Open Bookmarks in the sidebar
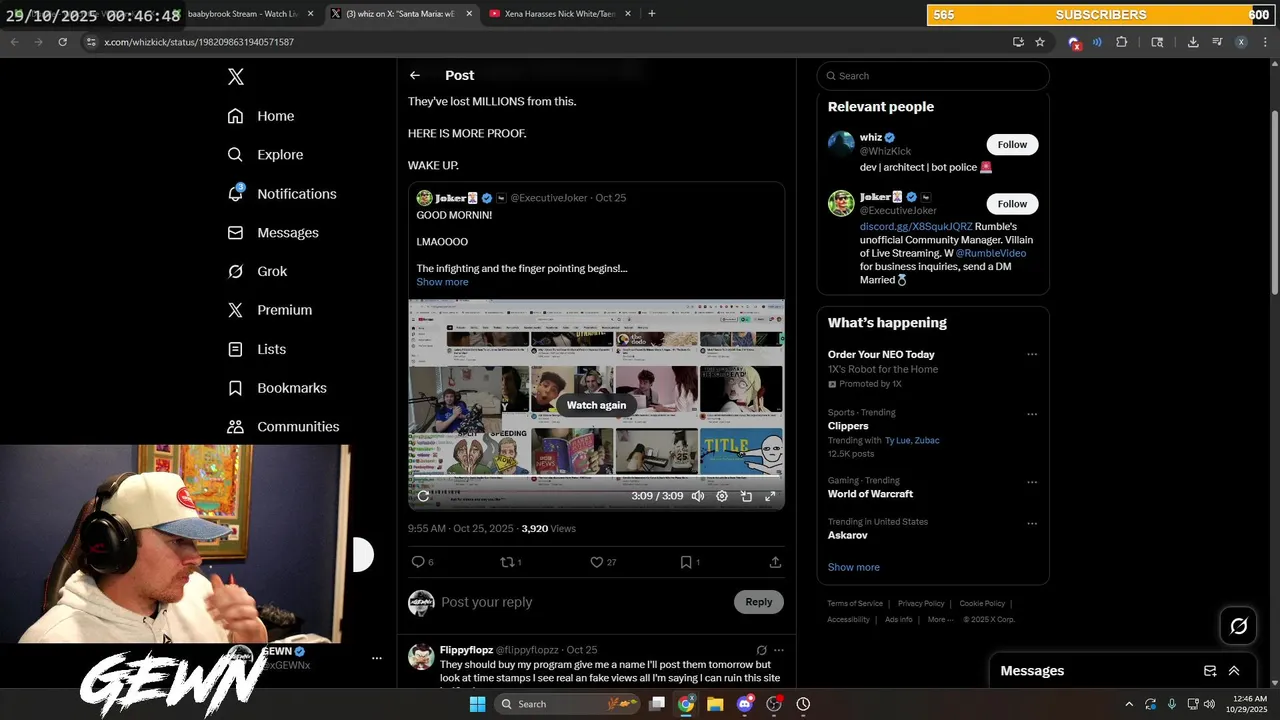1280x720 pixels. 277,388
